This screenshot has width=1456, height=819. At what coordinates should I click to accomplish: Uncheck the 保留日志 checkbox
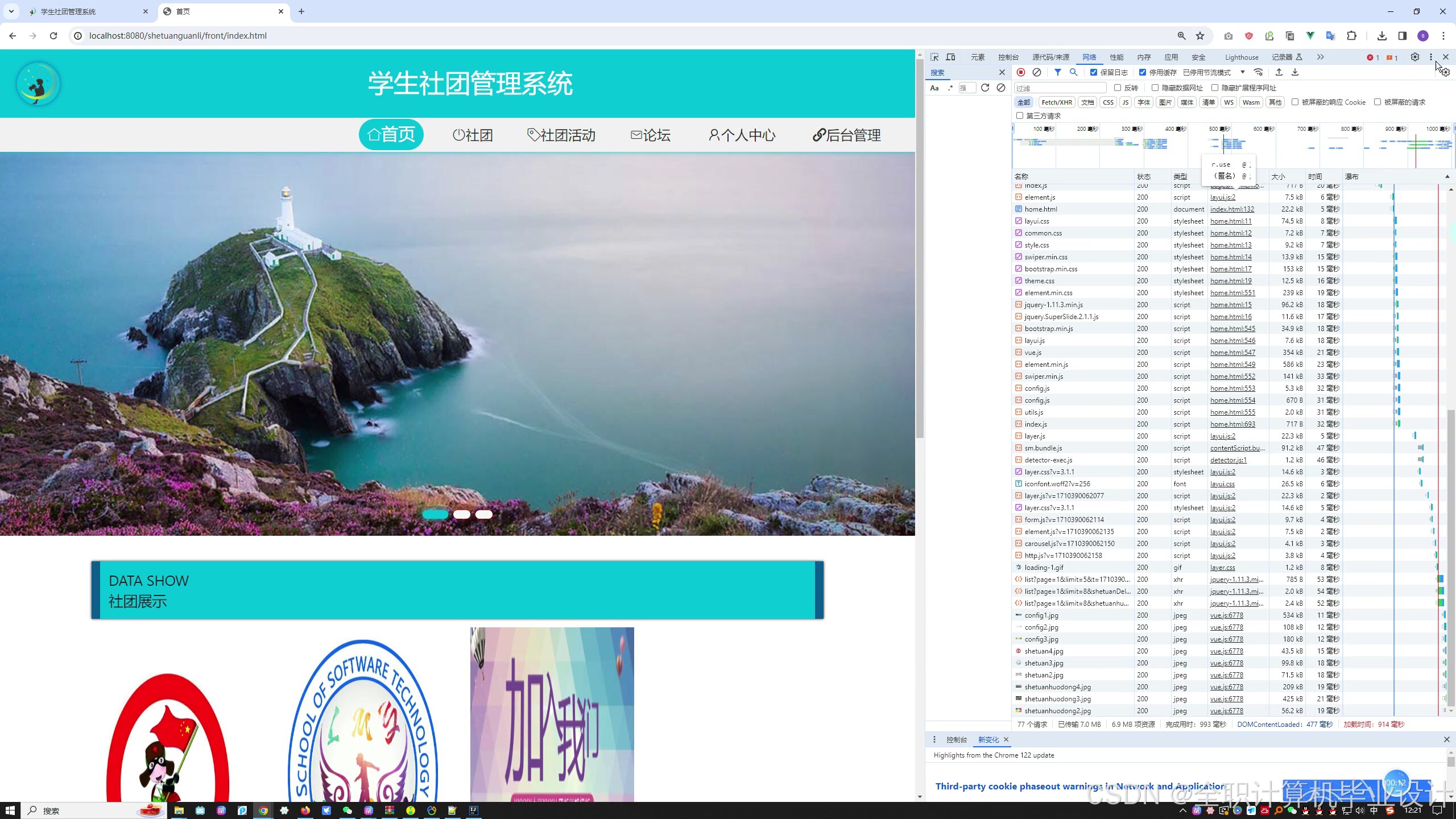click(x=1093, y=72)
